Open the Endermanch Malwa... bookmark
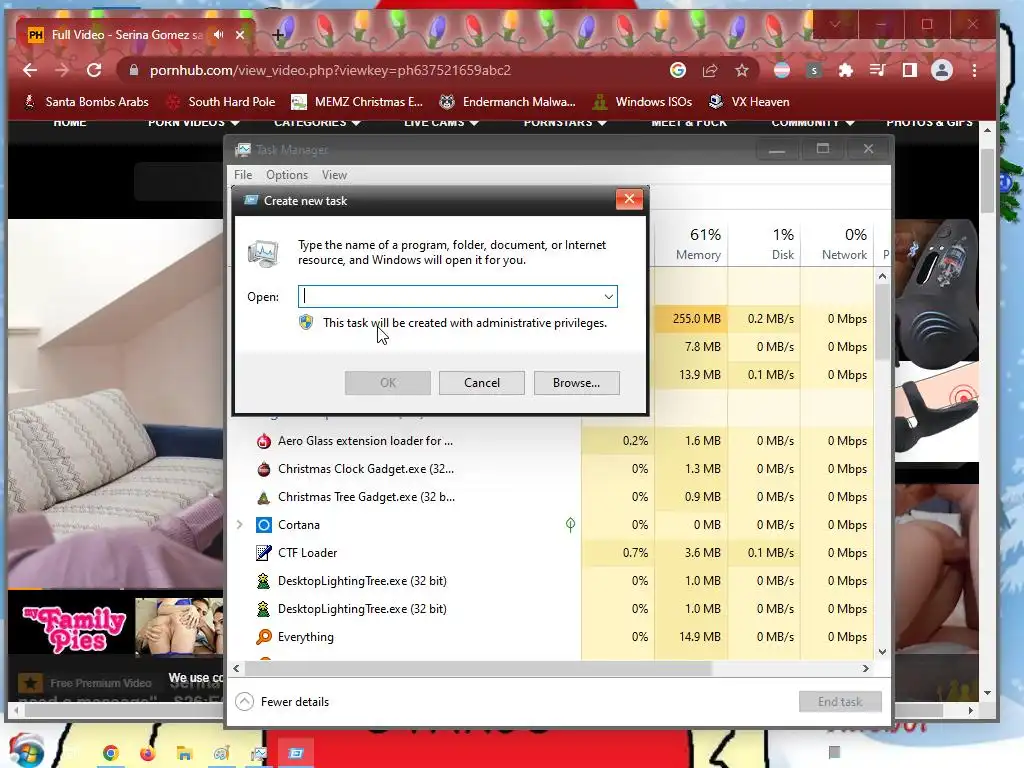This screenshot has width=1024, height=768. point(507,102)
